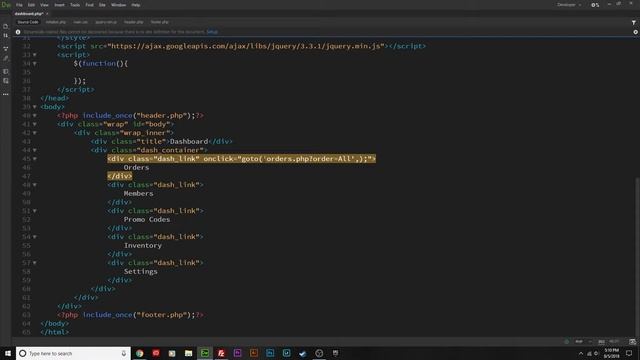Open the File menu
640x360 pixels.
(19, 5)
